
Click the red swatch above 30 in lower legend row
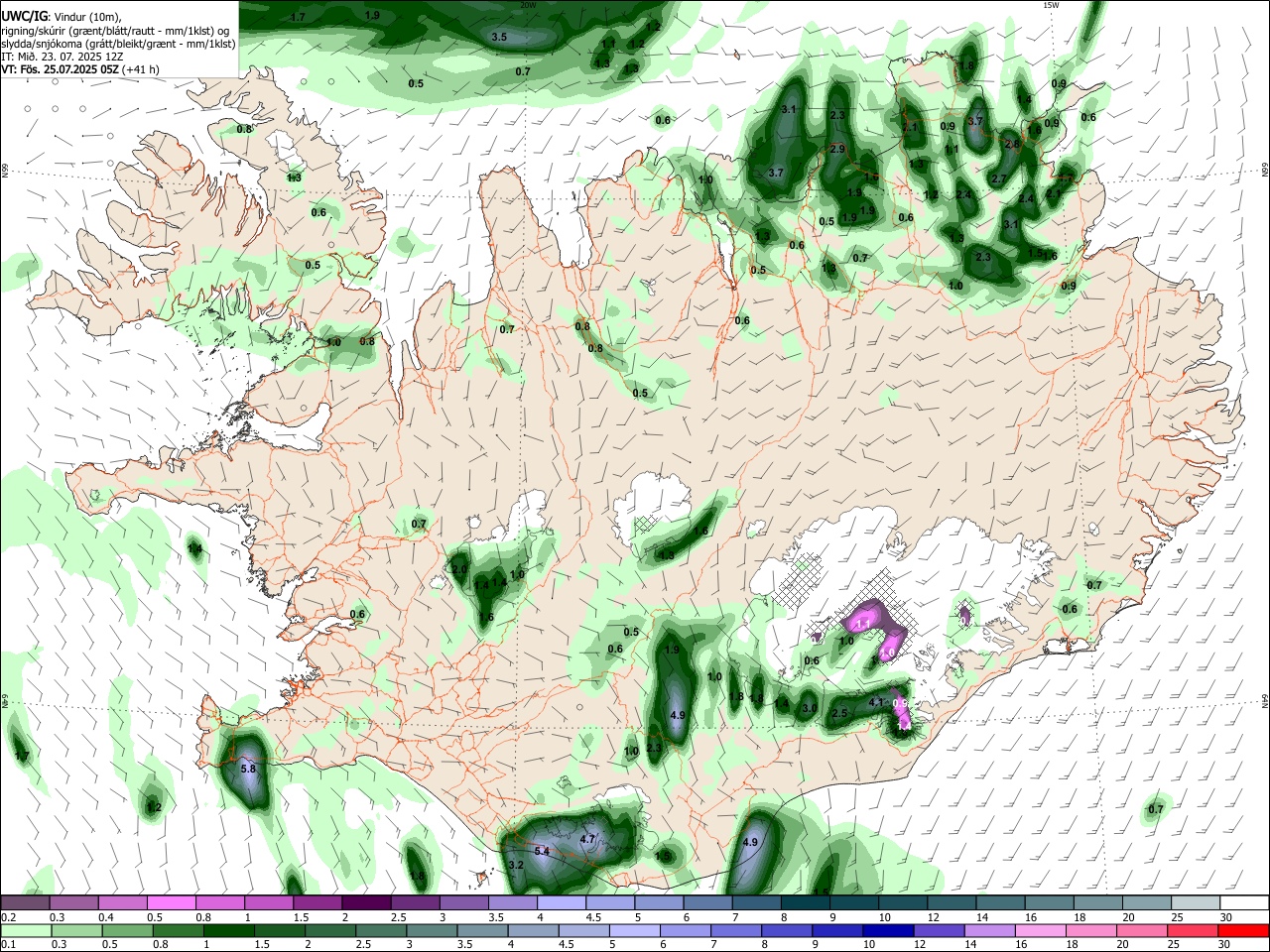1243,931
